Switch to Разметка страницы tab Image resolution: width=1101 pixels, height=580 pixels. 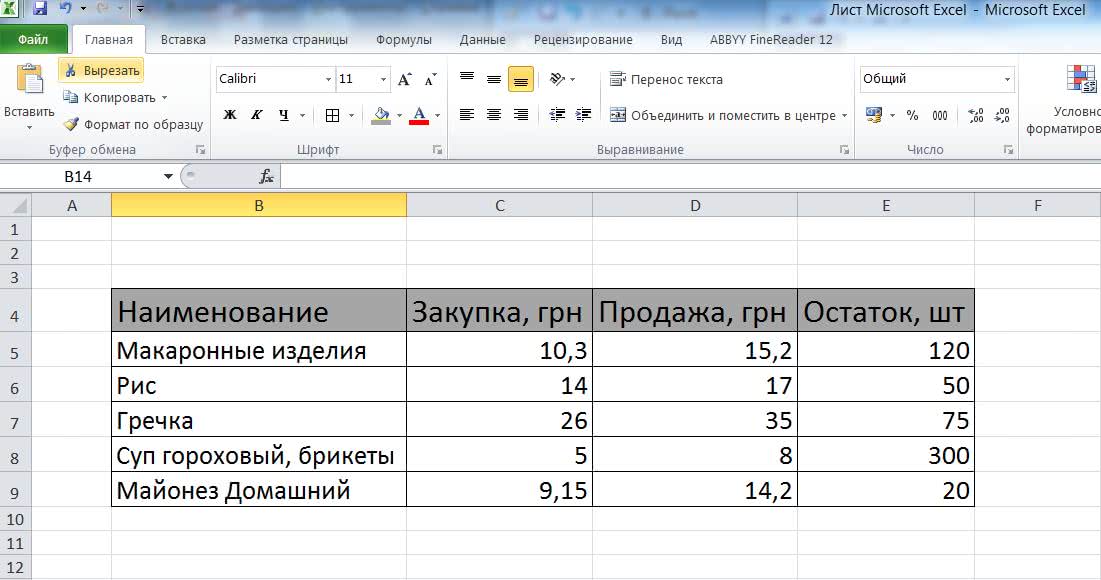[291, 40]
